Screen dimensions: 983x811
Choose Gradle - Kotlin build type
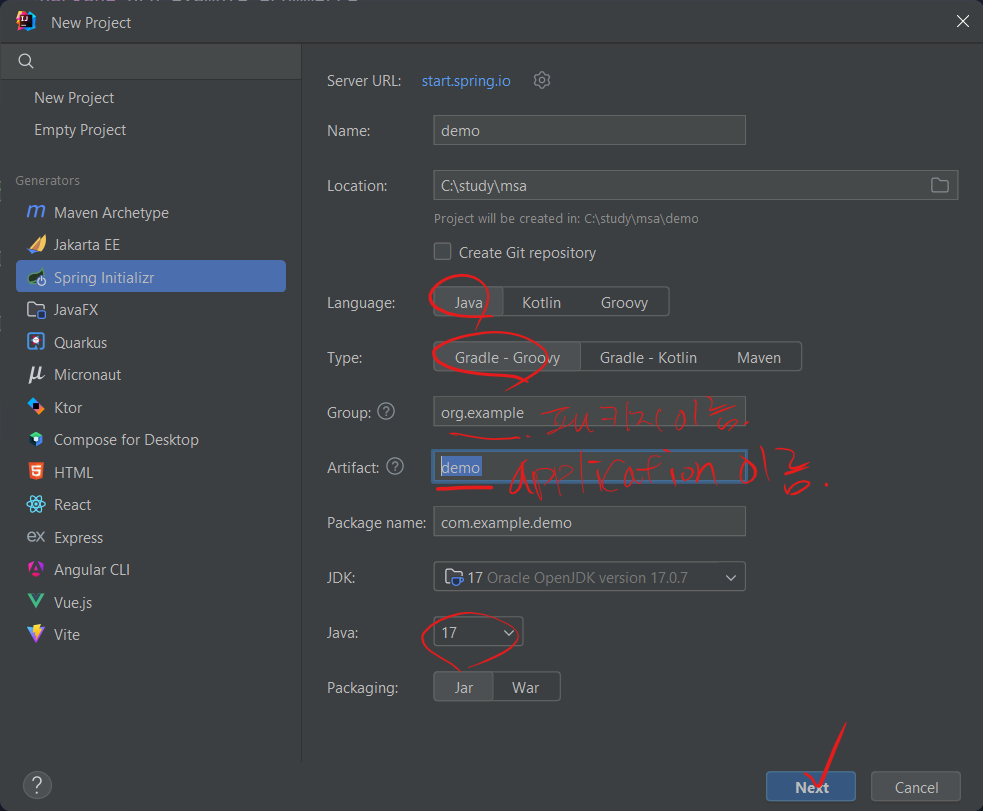[x=648, y=357]
